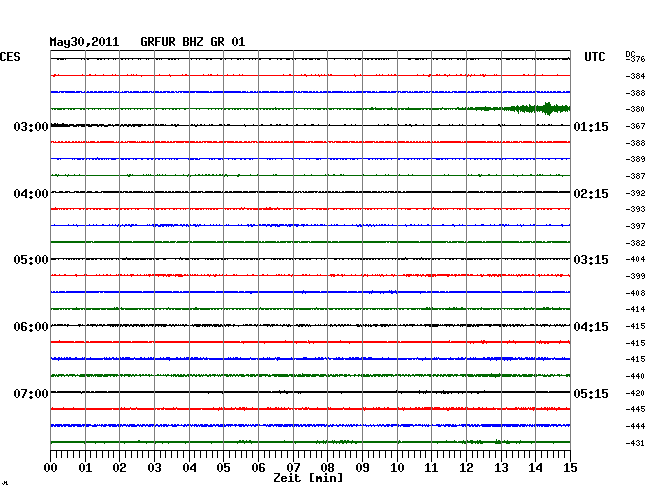This screenshot has height=494, width=650.
Task: Click minute tick label "06" on axis
Action: 258,467
